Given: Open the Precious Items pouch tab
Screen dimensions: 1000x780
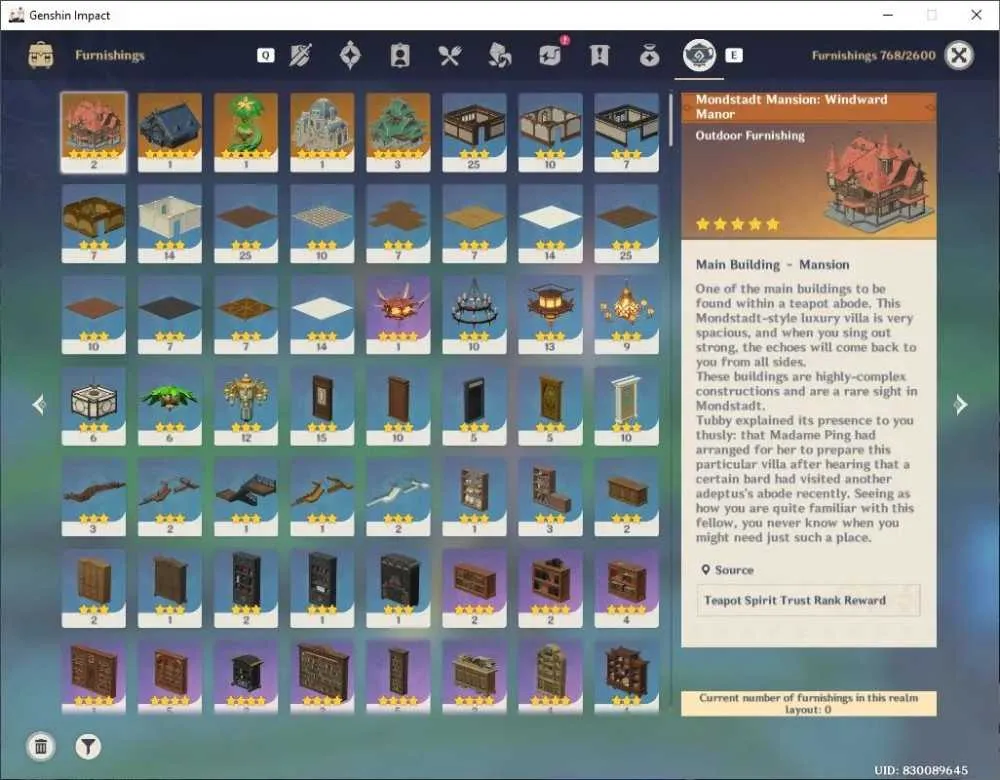Looking at the screenshot, I should [649, 56].
